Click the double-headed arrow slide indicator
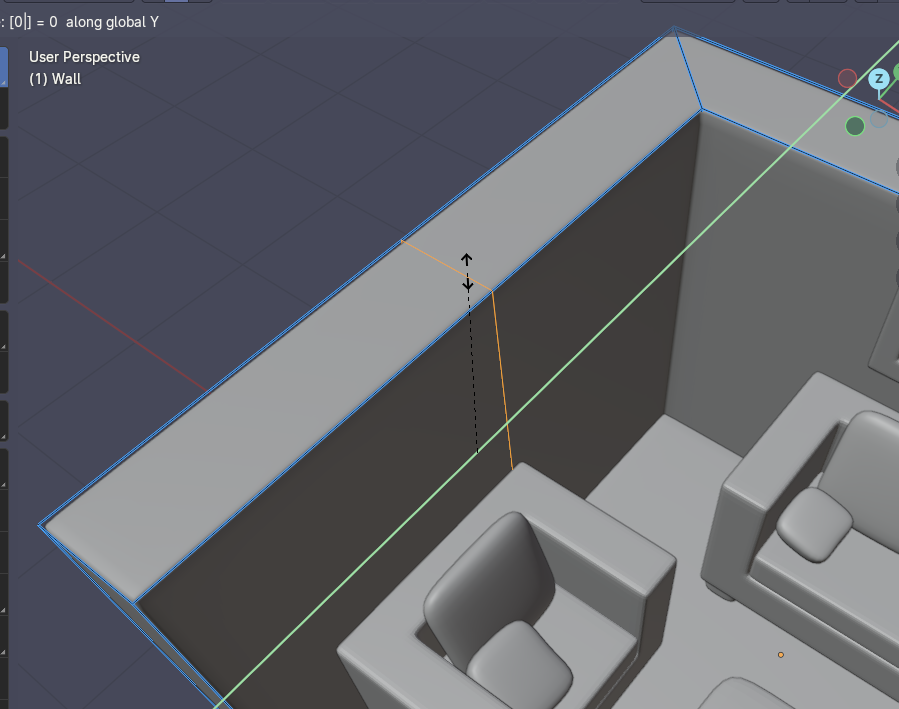 (467, 272)
